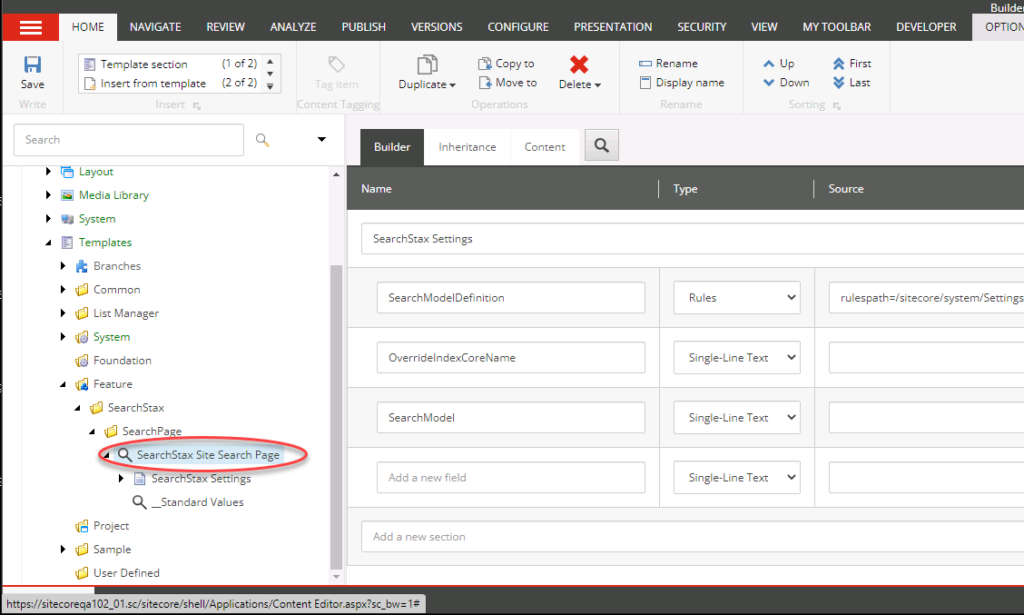Viewport: 1024px width, 615px height.
Task: Click the Rename icon
Action: (645, 63)
